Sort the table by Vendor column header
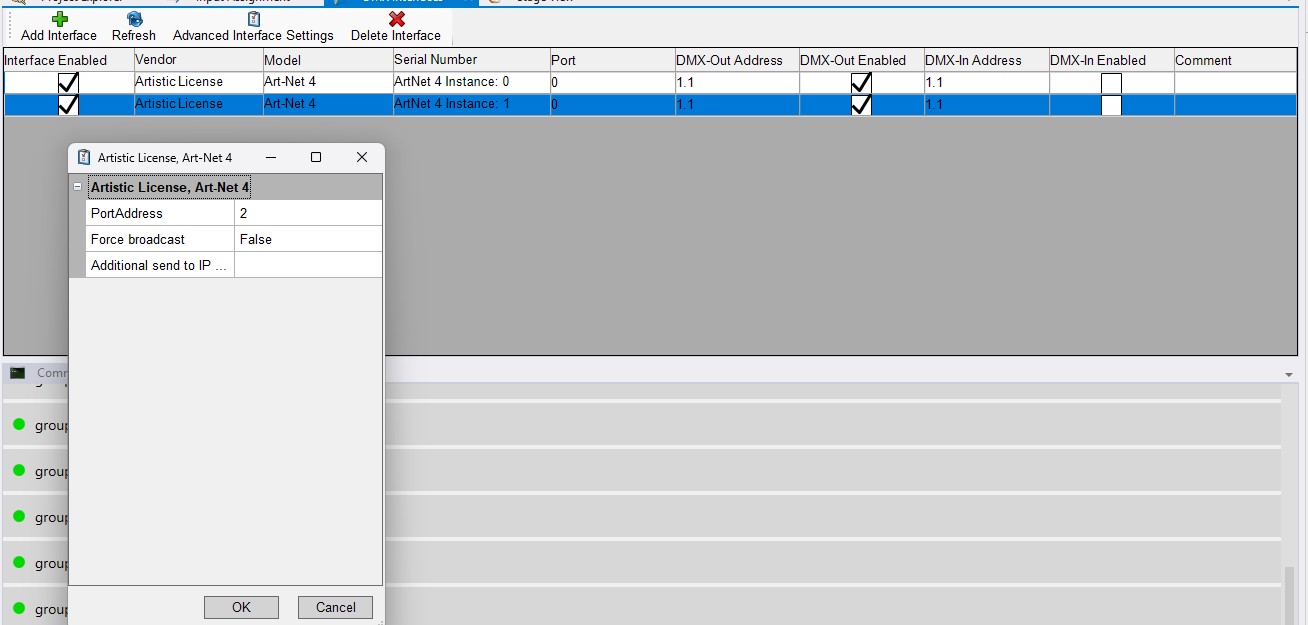 [198, 60]
